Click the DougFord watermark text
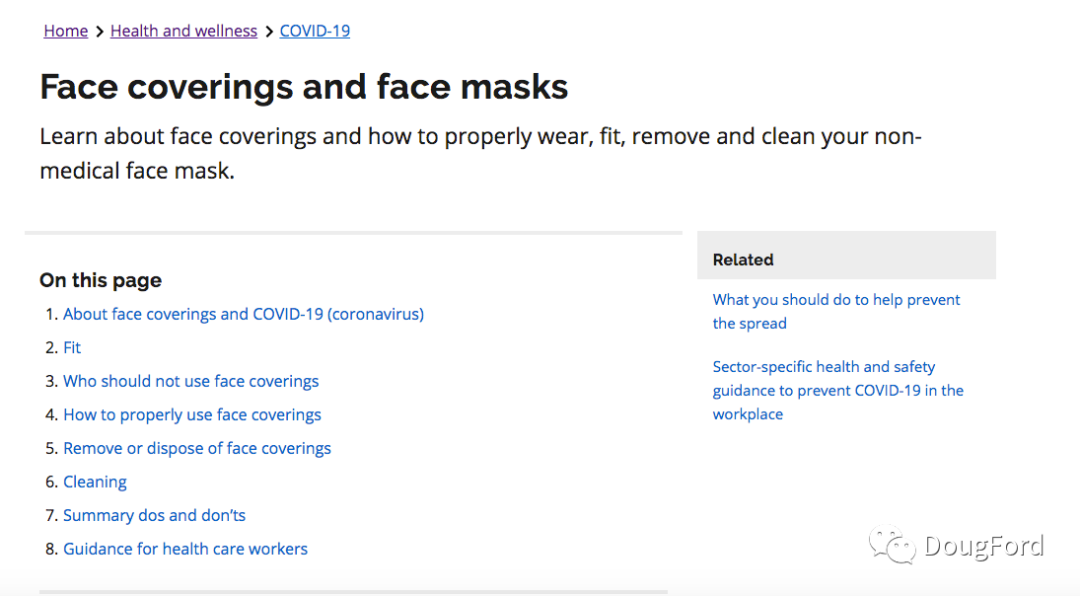Screen dimensions: 1080x596 [984, 546]
